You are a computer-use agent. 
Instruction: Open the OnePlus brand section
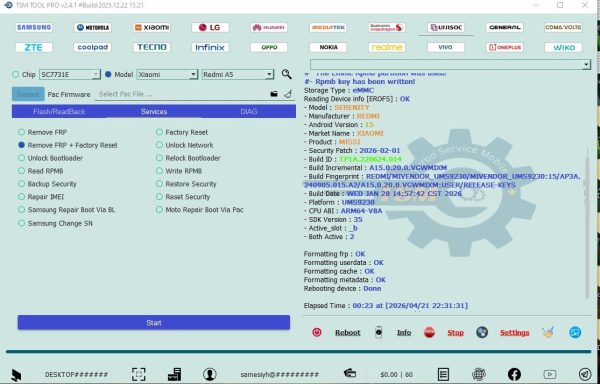505,47
